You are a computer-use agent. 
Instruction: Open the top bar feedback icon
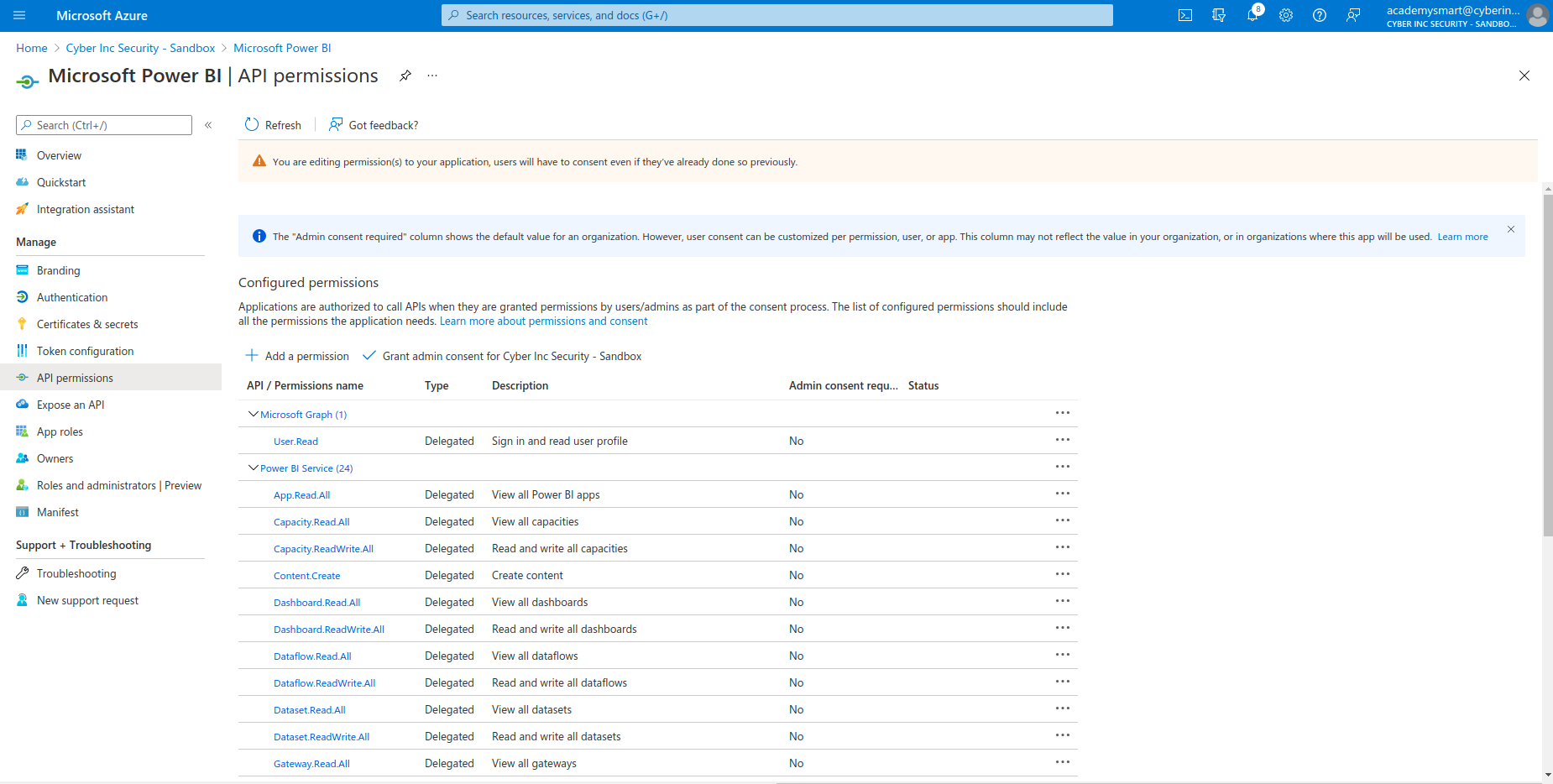1353,15
